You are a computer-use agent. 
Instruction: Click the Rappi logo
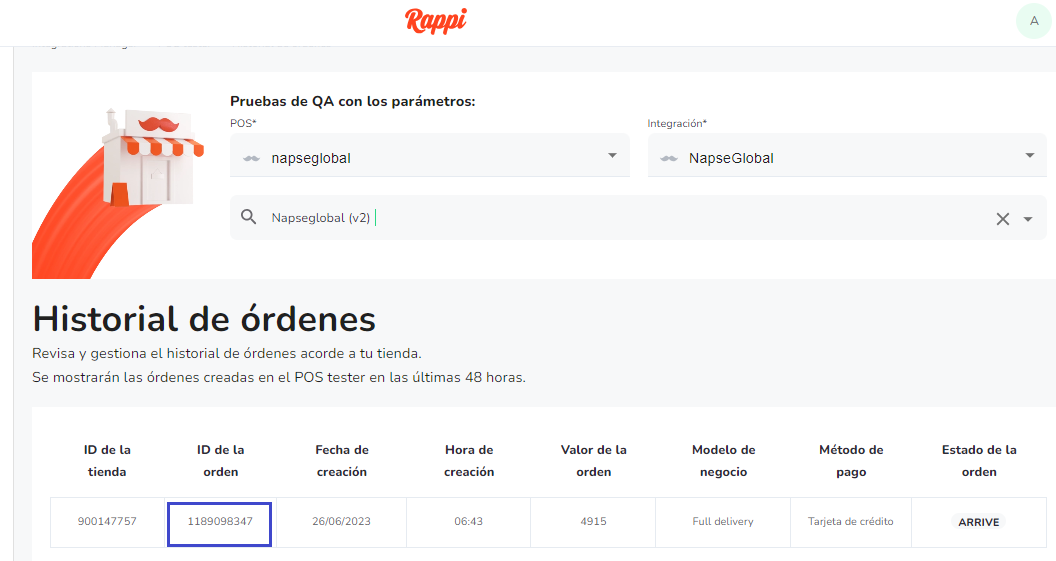pyautogui.click(x=436, y=21)
